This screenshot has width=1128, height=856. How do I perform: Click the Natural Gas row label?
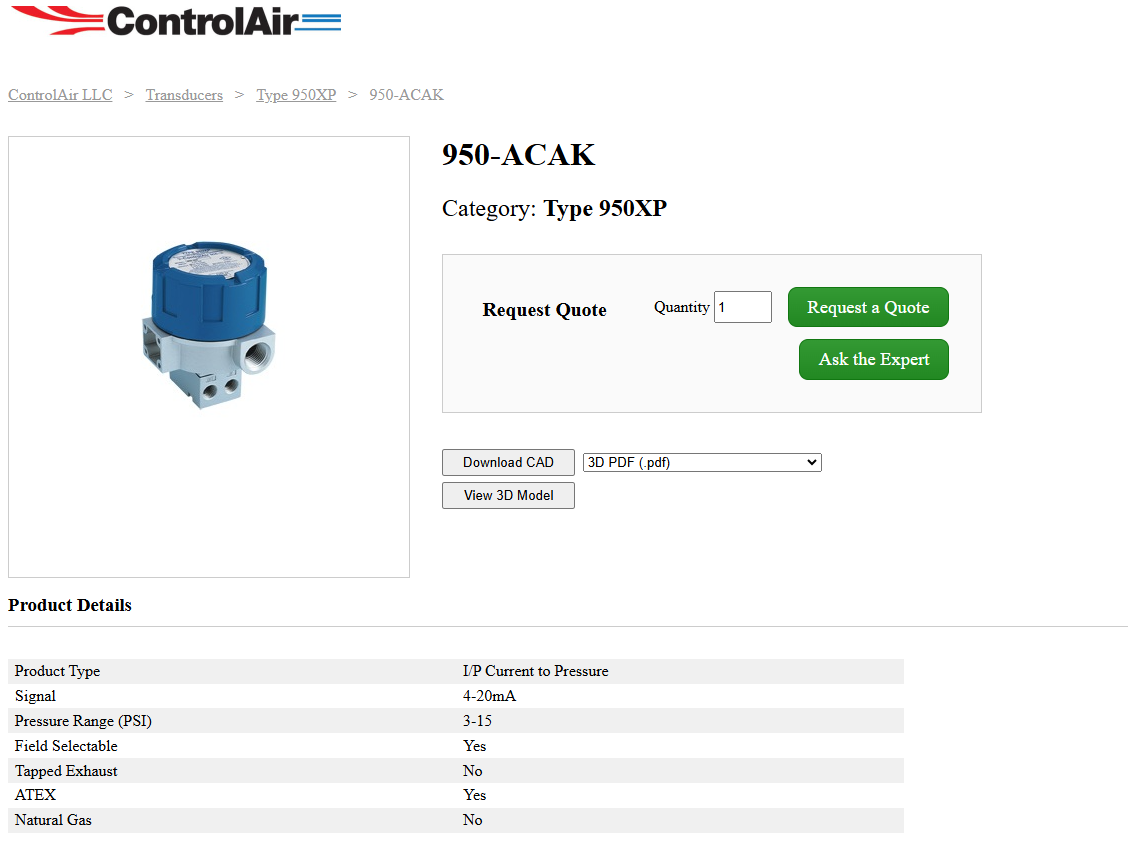tap(53, 820)
